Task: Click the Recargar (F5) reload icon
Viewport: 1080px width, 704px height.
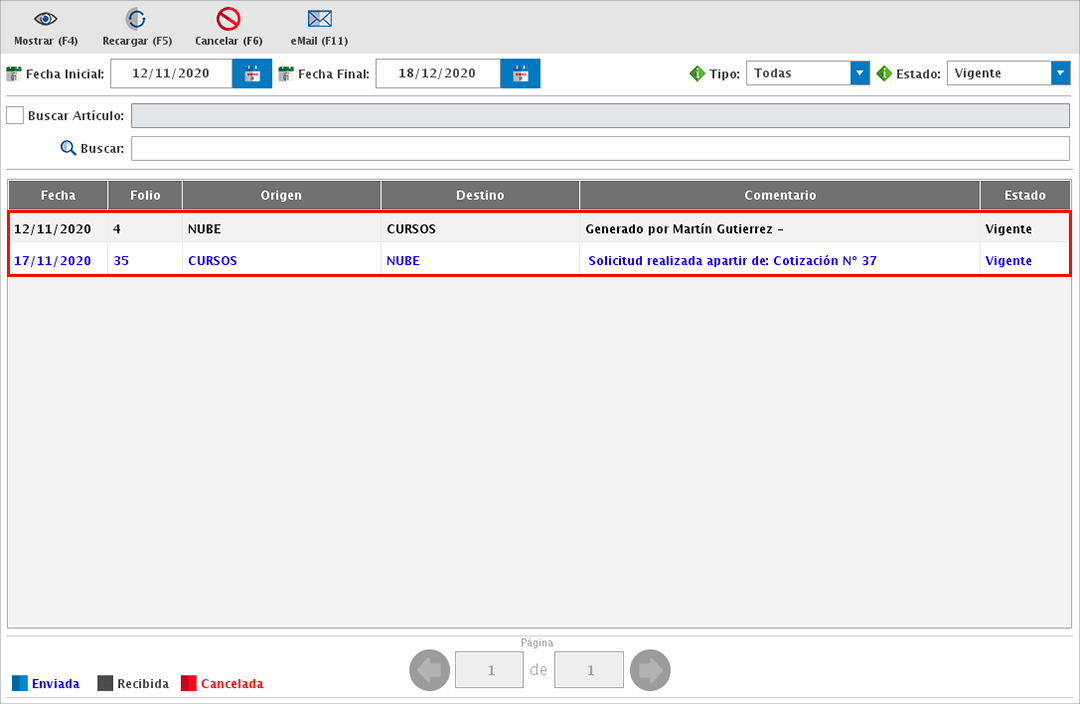Action: pos(136,19)
